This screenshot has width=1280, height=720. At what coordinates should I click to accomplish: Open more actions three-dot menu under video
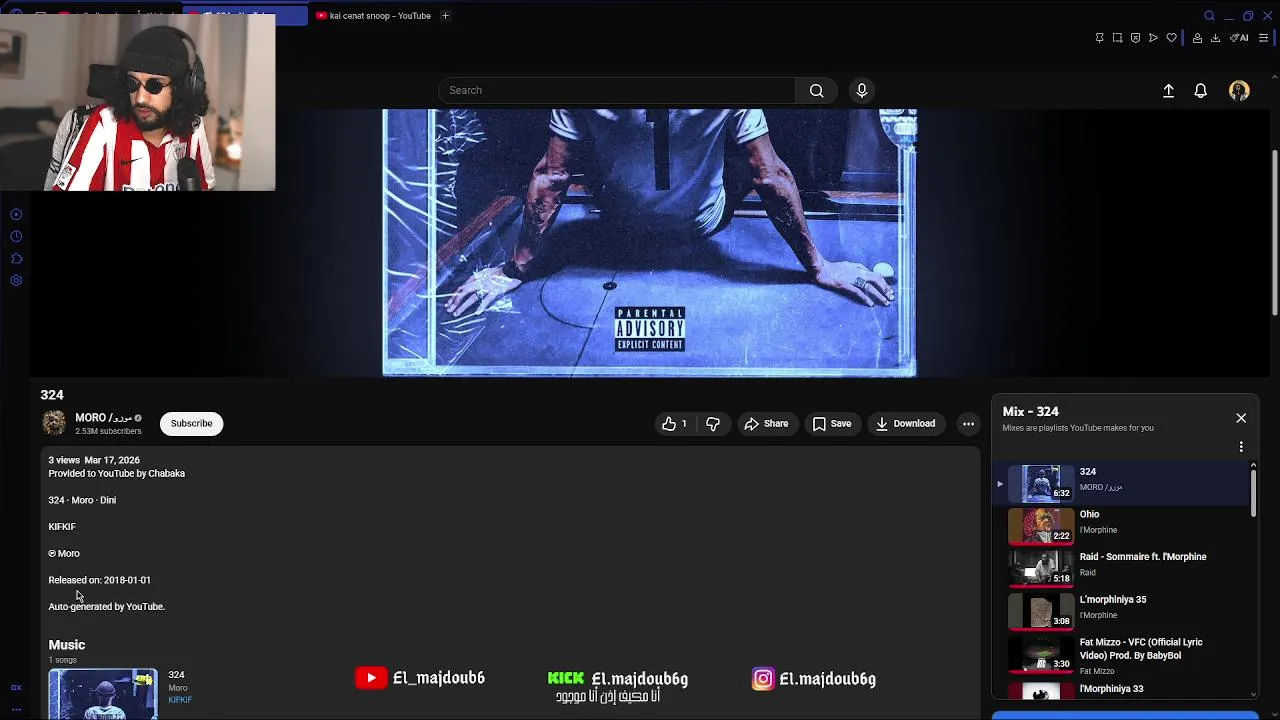point(968,424)
